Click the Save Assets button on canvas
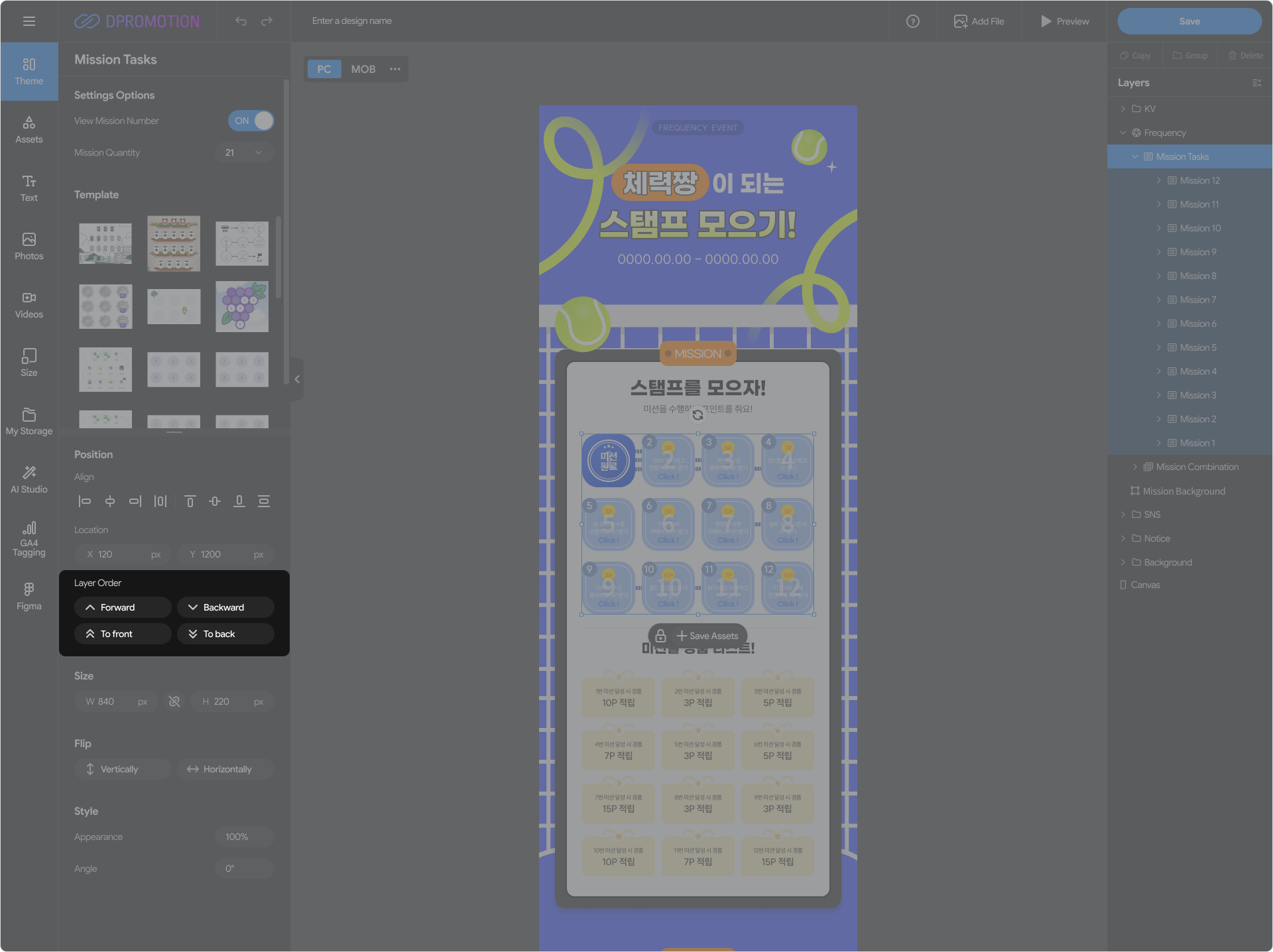The width and height of the screenshot is (1273, 952). point(707,636)
